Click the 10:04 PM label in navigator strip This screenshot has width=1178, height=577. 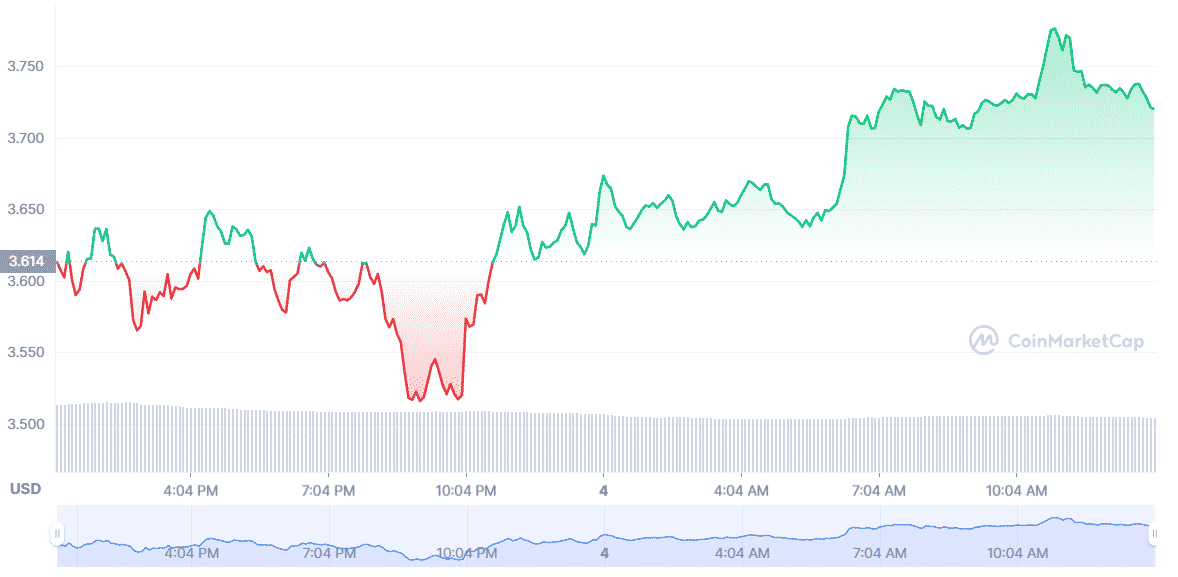coord(466,554)
